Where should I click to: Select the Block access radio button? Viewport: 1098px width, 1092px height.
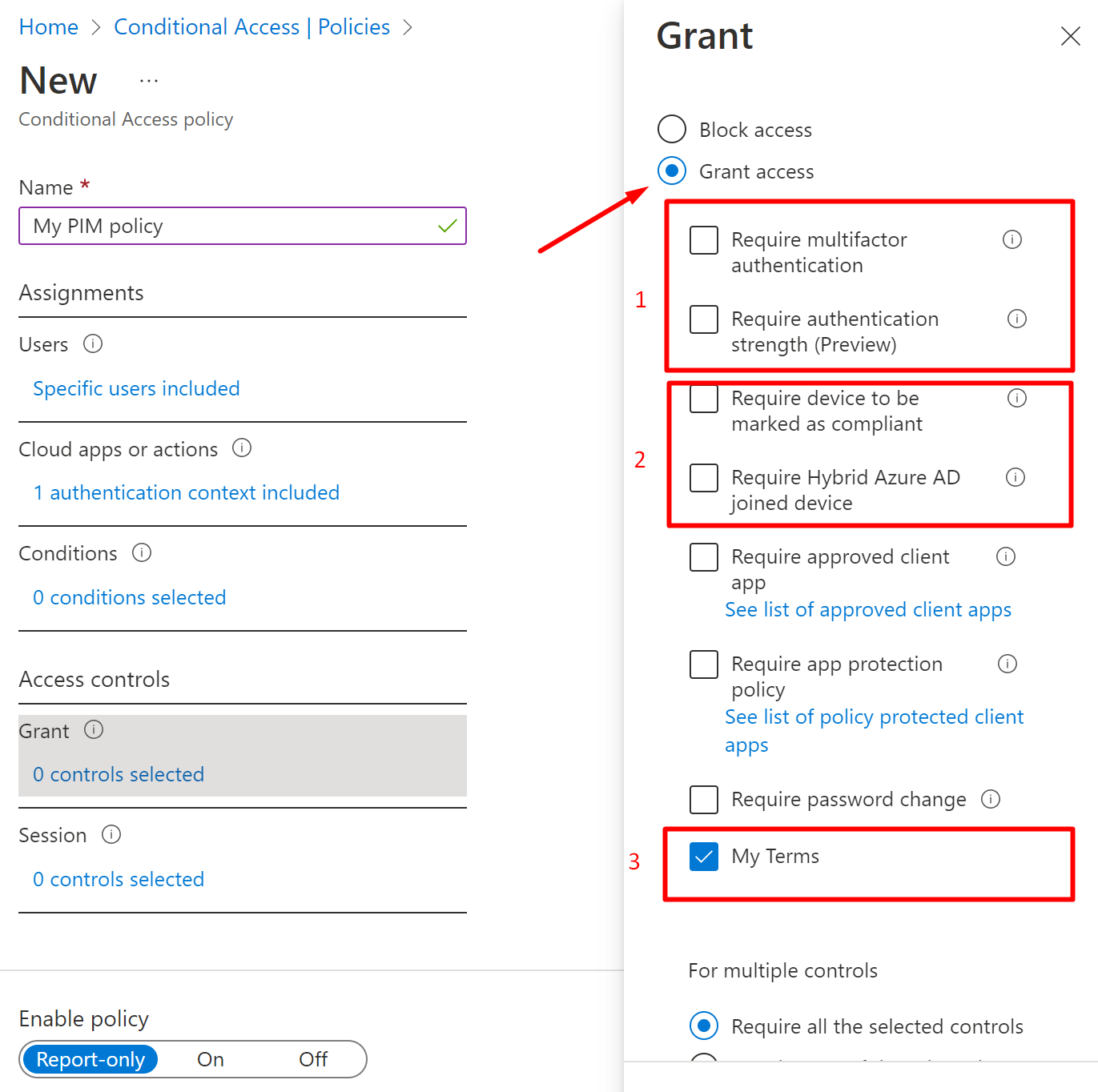[x=672, y=129]
